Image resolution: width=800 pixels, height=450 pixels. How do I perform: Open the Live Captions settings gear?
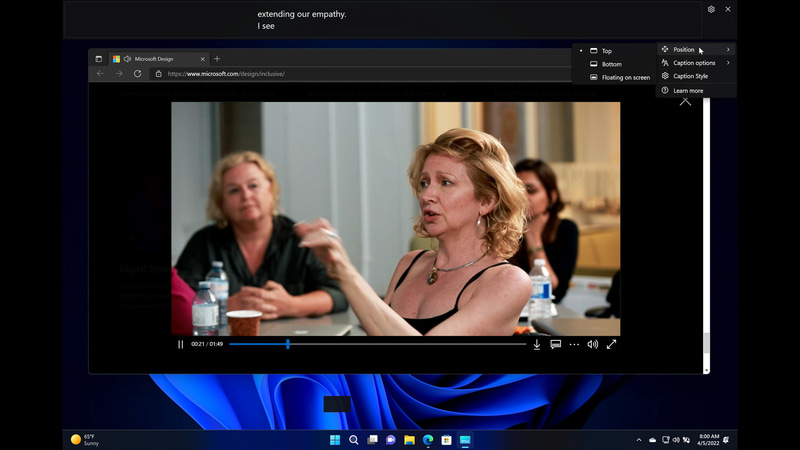tap(711, 9)
